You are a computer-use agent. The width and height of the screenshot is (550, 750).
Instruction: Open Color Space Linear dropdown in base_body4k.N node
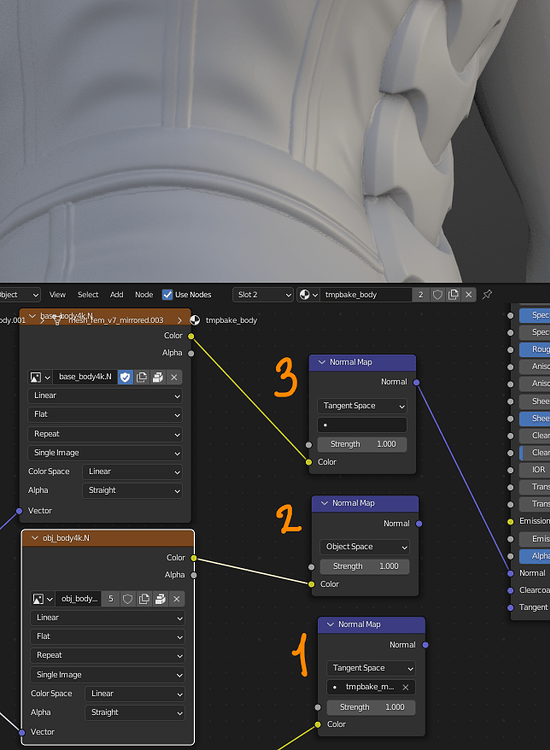[132, 472]
